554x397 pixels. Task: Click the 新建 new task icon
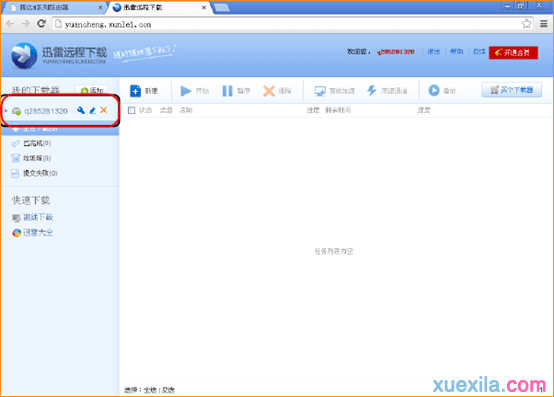click(135, 91)
